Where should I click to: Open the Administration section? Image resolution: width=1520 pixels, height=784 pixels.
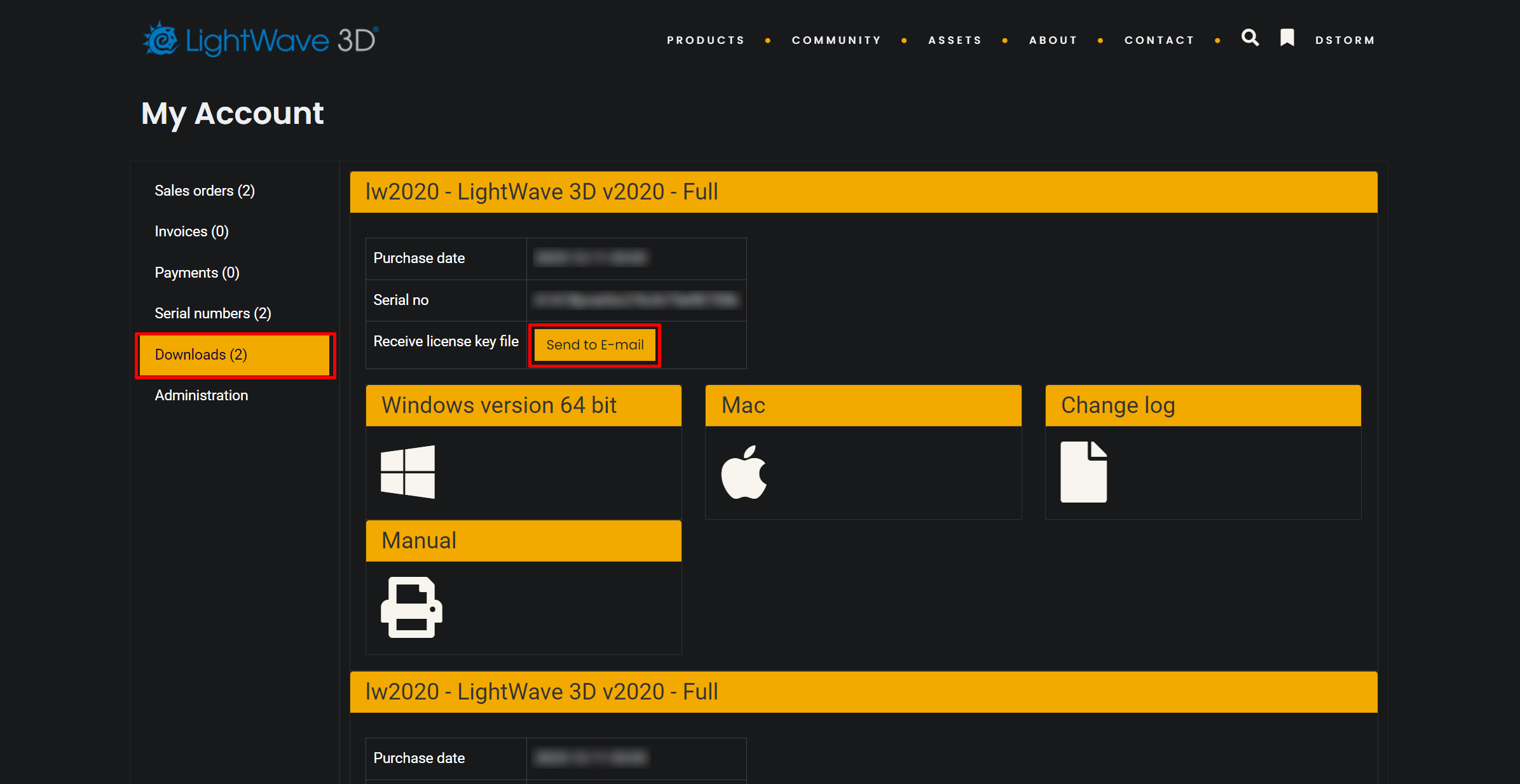(202, 395)
